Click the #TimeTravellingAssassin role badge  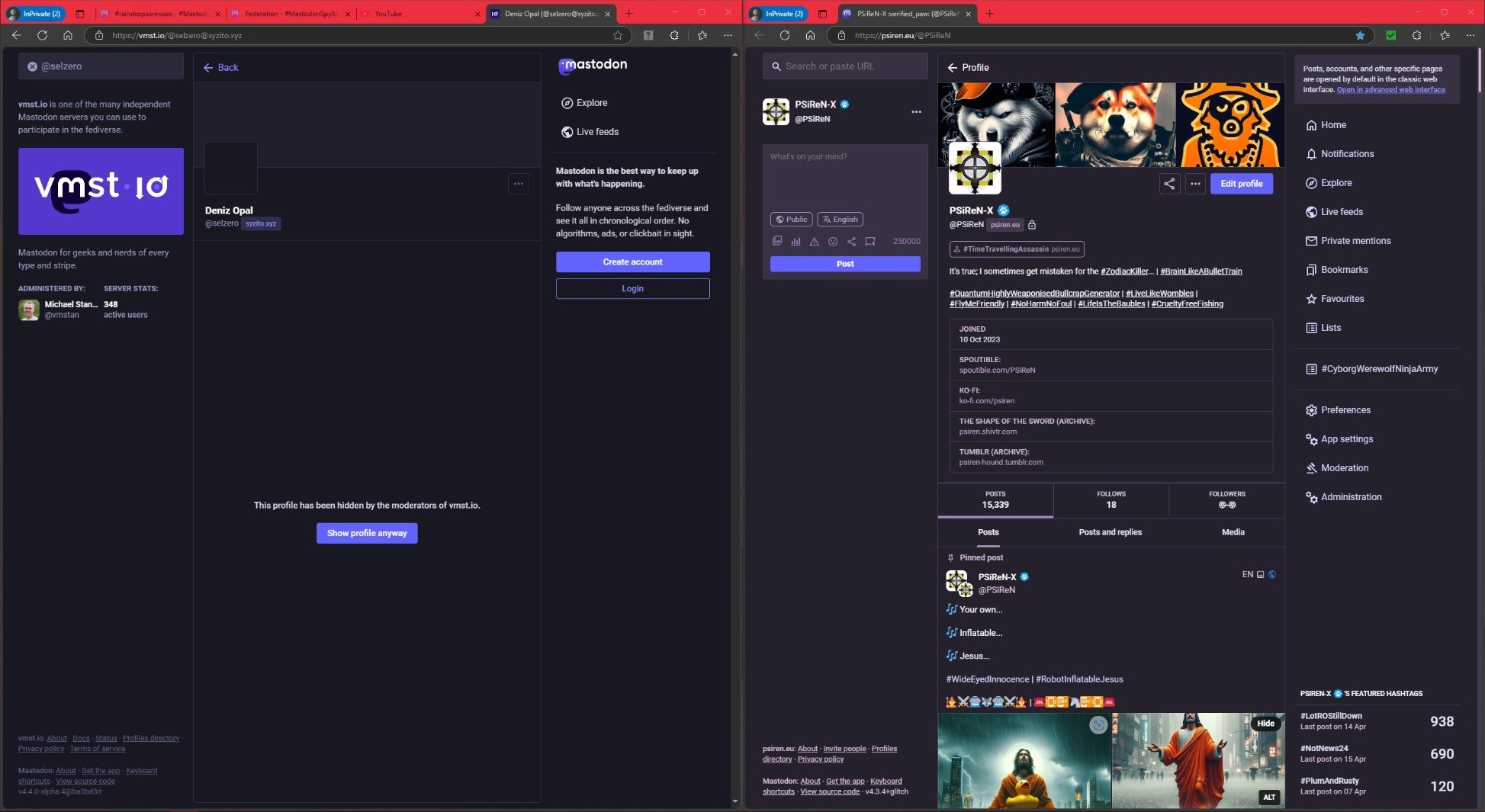1017,249
